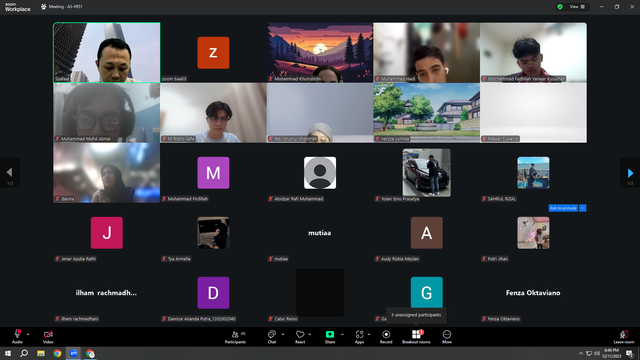Open the Apps menu
Viewport: 640px width, 360px height.
pyautogui.click(x=359, y=337)
